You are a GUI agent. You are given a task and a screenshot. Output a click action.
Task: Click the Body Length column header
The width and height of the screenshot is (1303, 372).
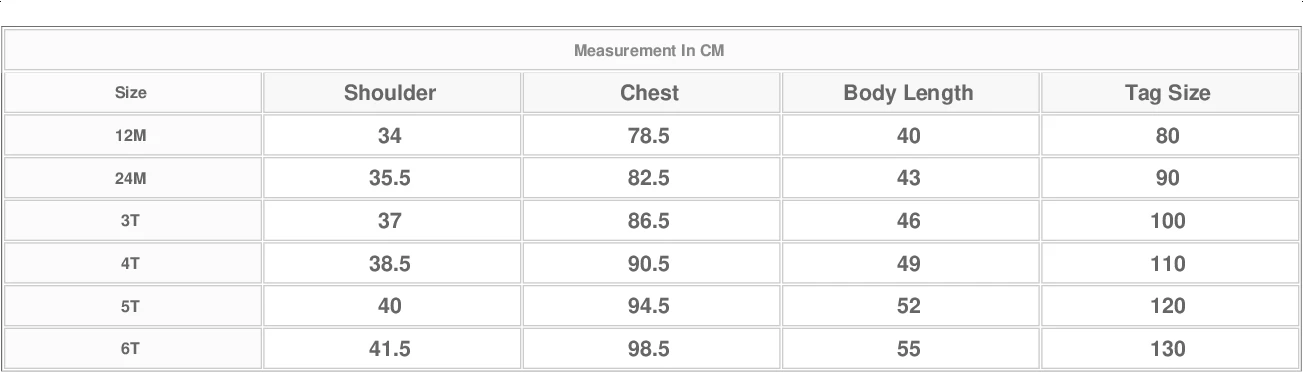[908, 93]
